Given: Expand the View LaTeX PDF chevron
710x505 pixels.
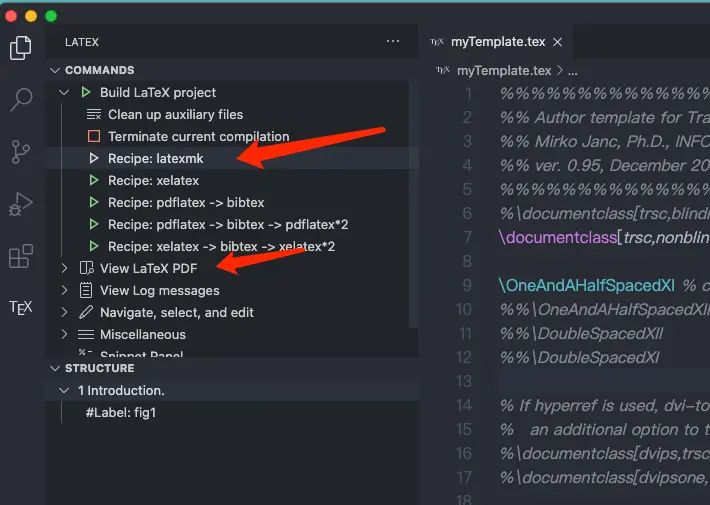Looking at the screenshot, I should (x=64, y=268).
